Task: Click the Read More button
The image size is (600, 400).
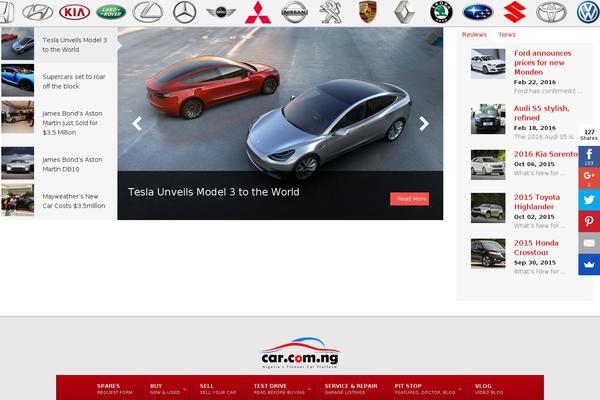Action: tap(409, 199)
